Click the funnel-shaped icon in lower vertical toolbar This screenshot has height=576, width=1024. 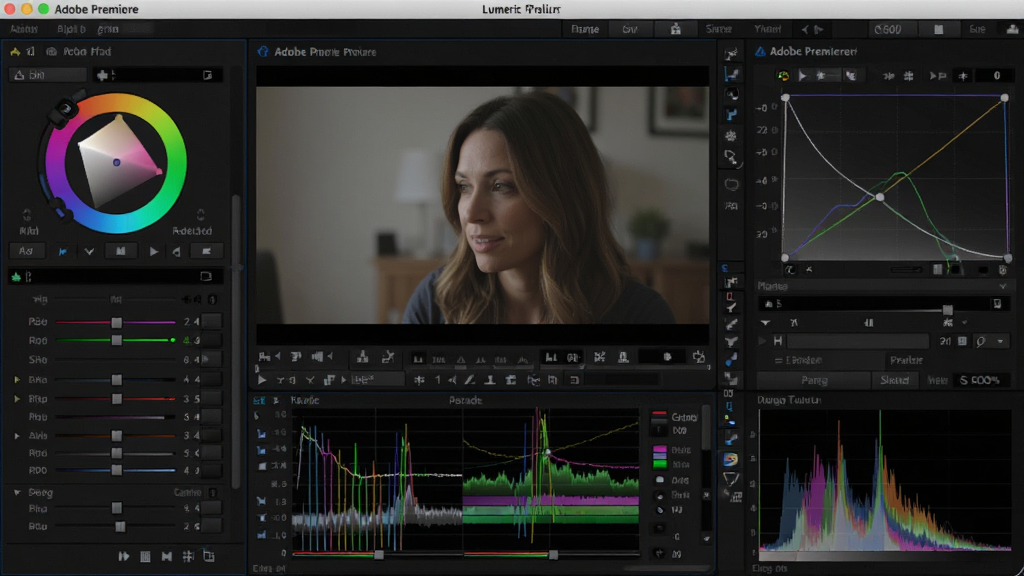pyautogui.click(x=731, y=479)
